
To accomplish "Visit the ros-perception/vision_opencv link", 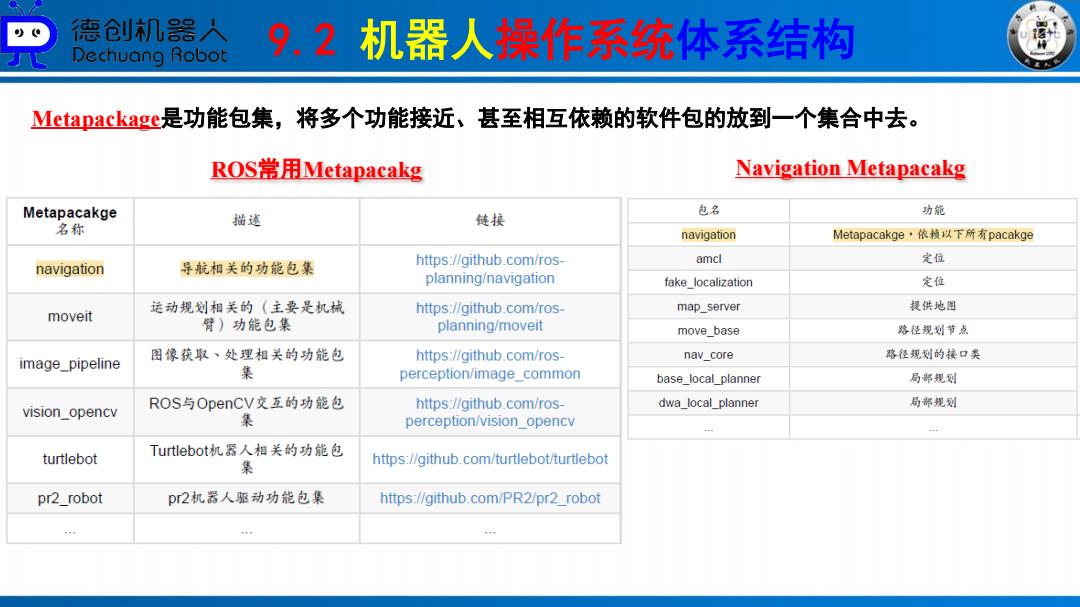I will (490, 412).
